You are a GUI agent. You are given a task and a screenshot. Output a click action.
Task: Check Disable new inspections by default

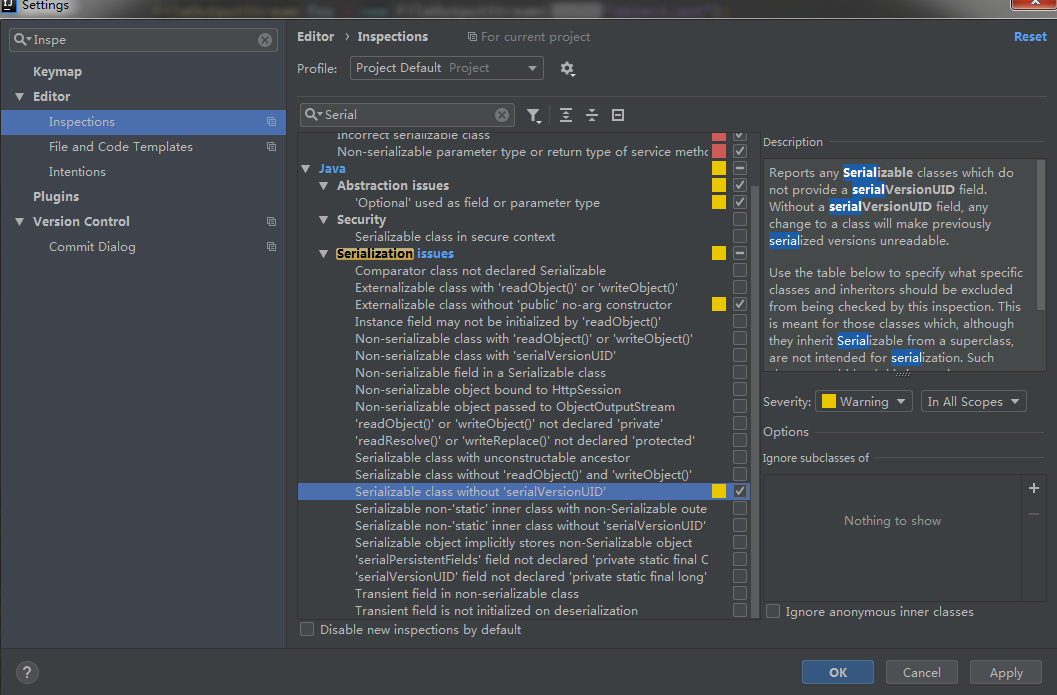click(x=307, y=629)
